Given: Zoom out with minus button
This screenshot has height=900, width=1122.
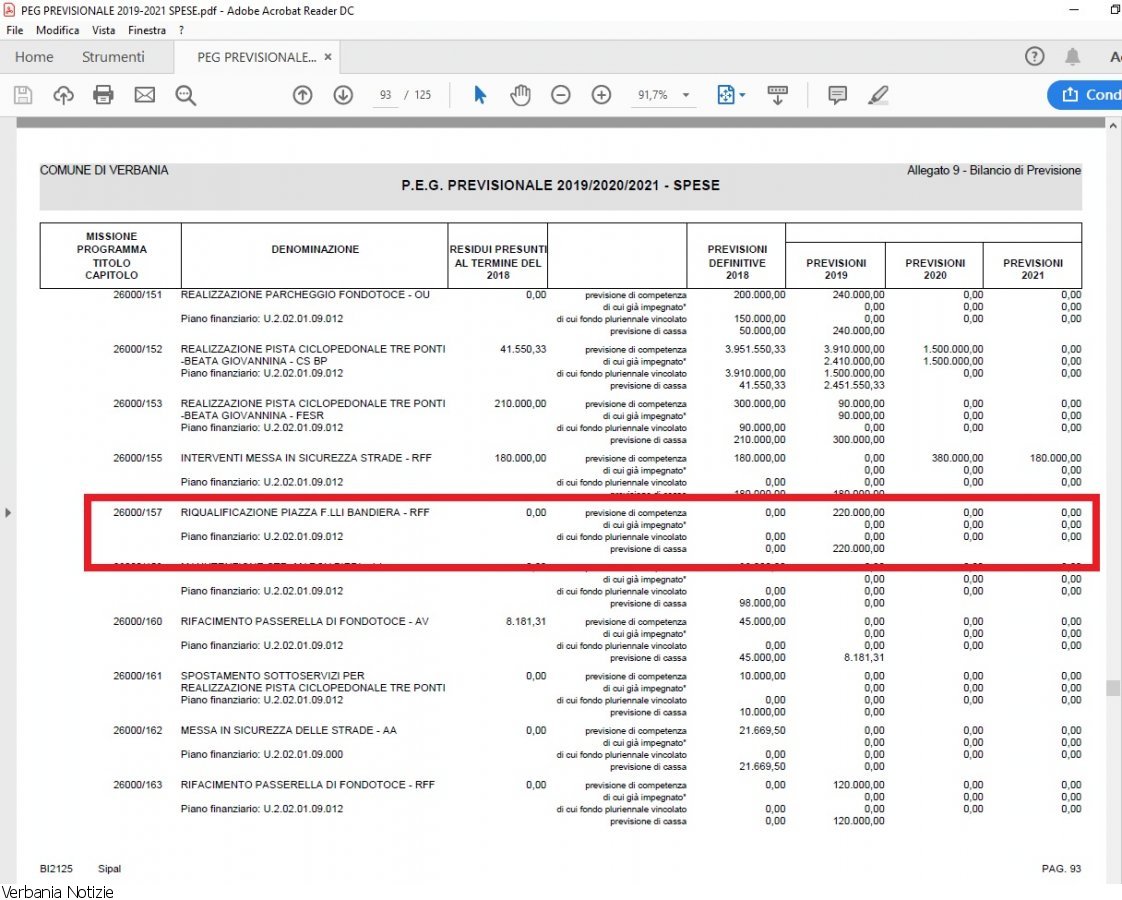Looking at the screenshot, I should point(561,95).
